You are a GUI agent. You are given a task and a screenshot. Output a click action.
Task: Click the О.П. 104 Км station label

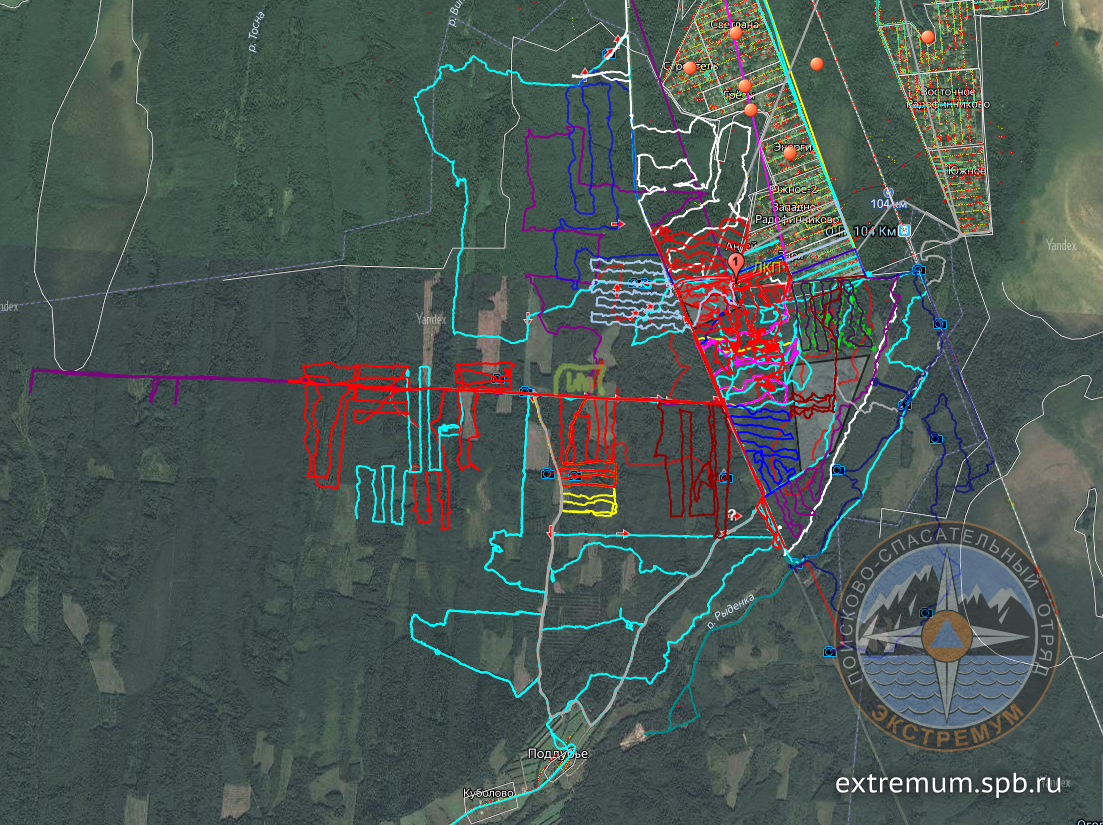point(861,231)
